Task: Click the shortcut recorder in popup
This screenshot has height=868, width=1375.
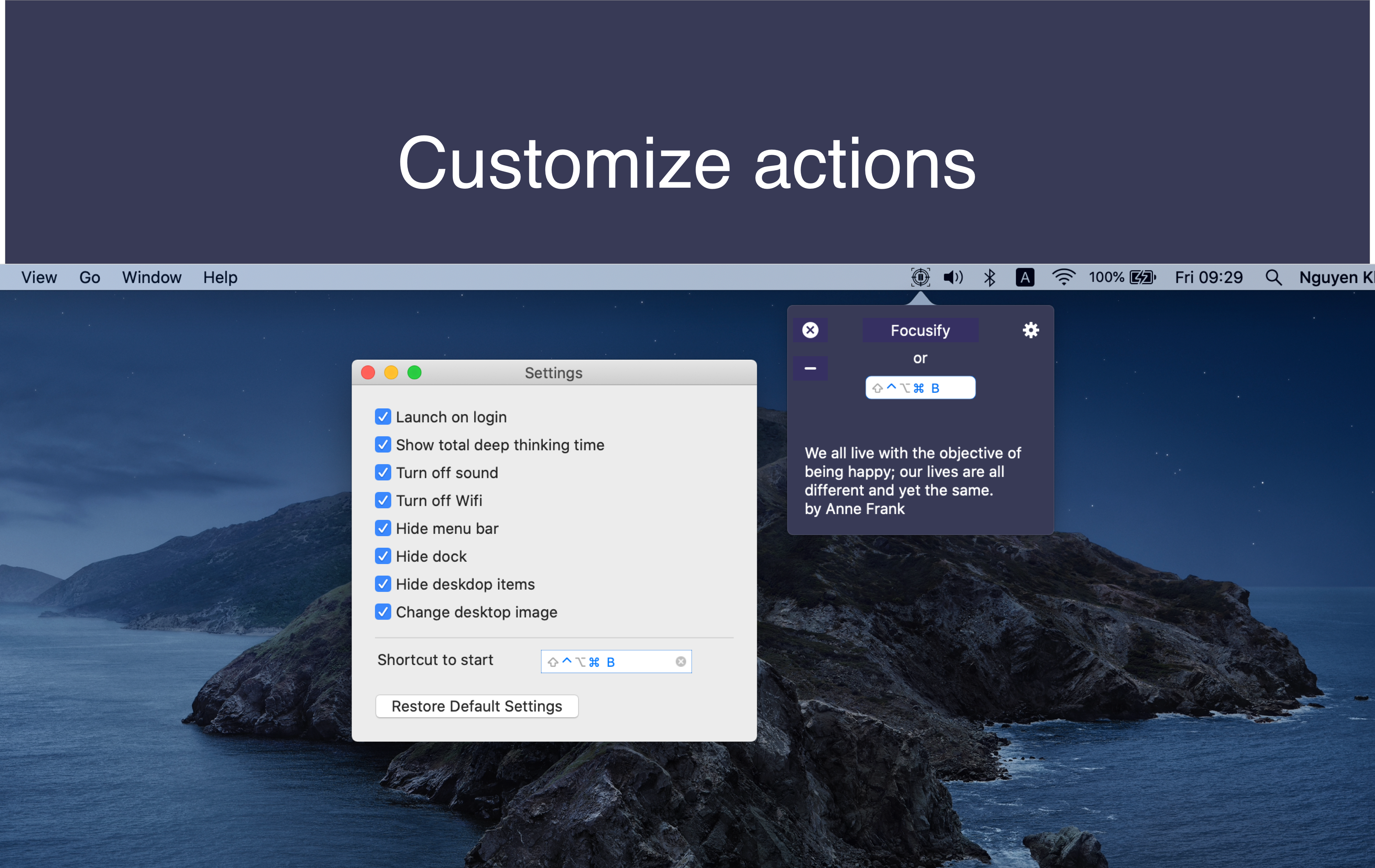Action: (920, 388)
